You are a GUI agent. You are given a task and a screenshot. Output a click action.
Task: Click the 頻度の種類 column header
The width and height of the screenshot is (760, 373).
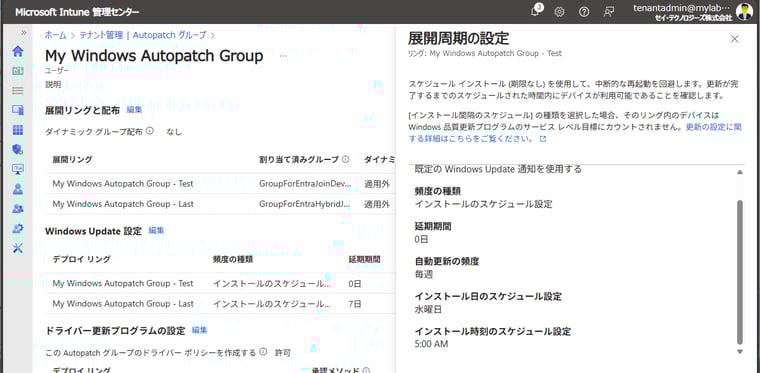pyautogui.click(x=233, y=259)
